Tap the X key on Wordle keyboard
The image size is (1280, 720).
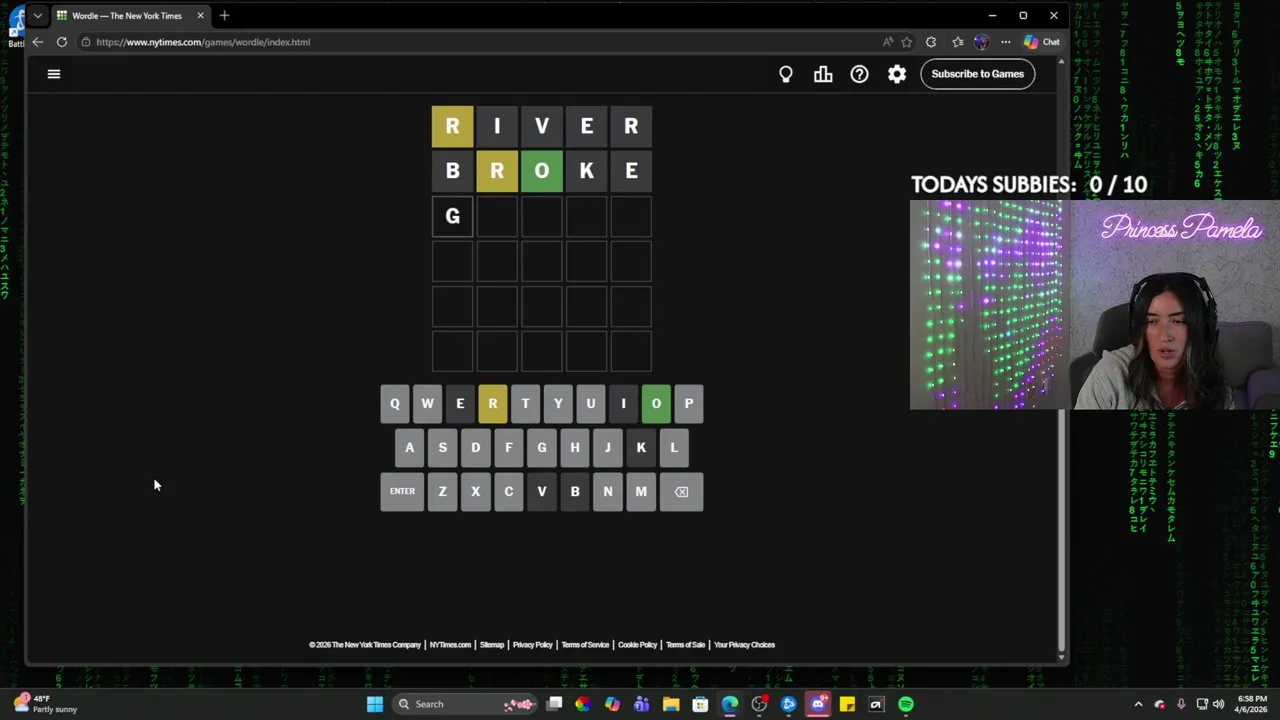476,492
